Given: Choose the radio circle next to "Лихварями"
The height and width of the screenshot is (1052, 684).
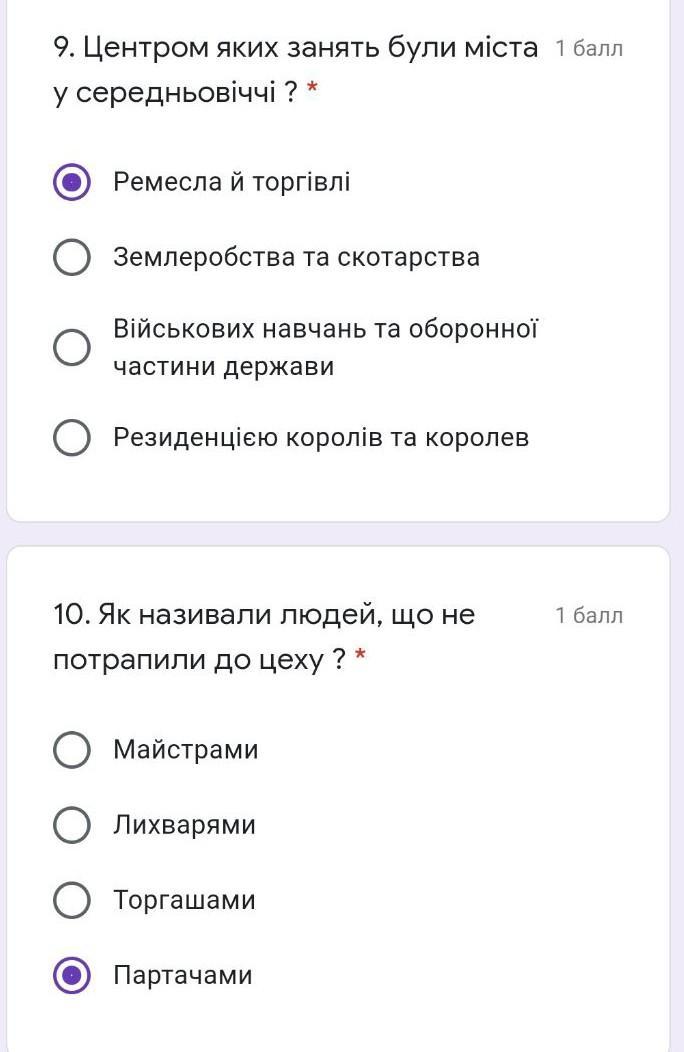Looking at the screenshot, I should pyautogui.click(x=72, y=825).
